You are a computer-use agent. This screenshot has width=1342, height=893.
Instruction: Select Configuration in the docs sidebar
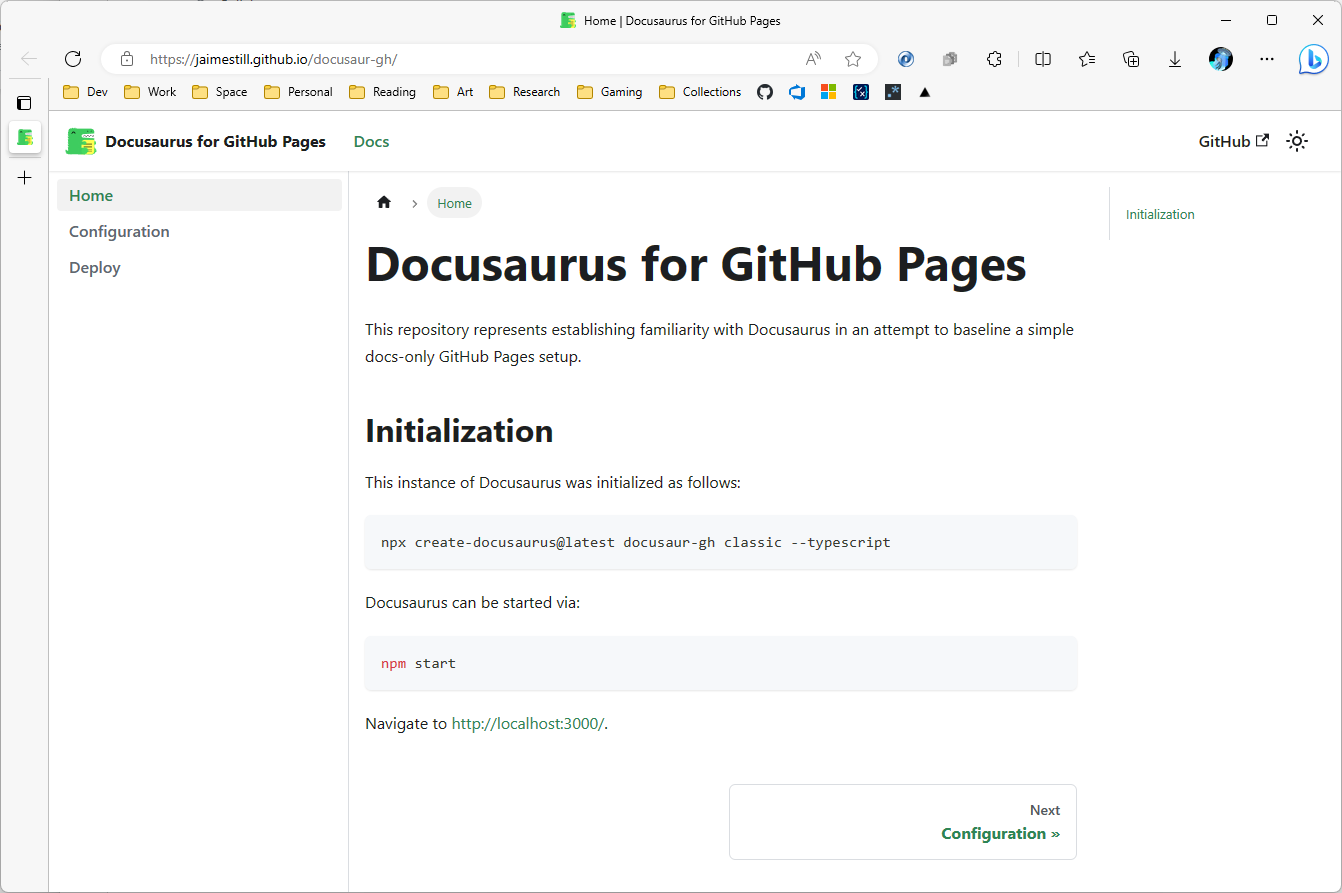pyautogui.click(x=199, y=232)
